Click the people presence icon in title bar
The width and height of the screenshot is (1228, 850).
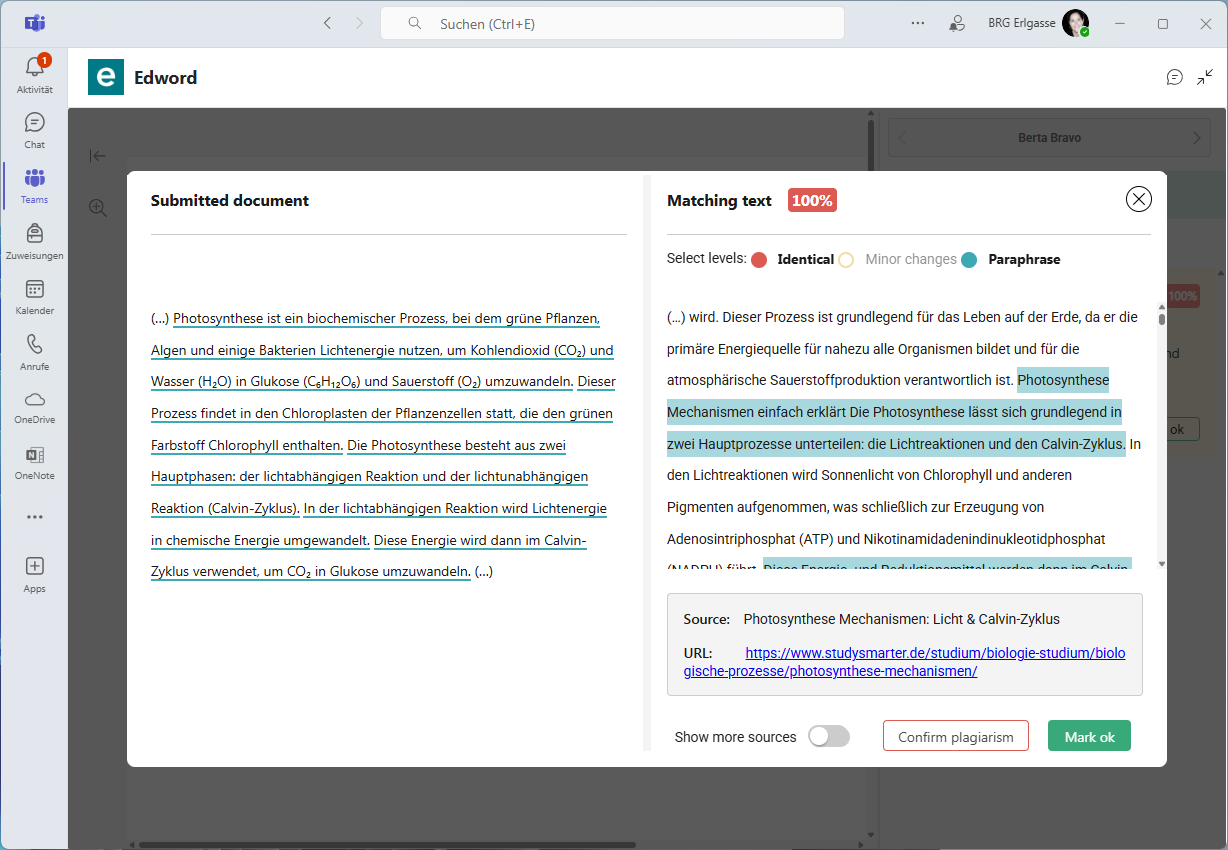957,23
